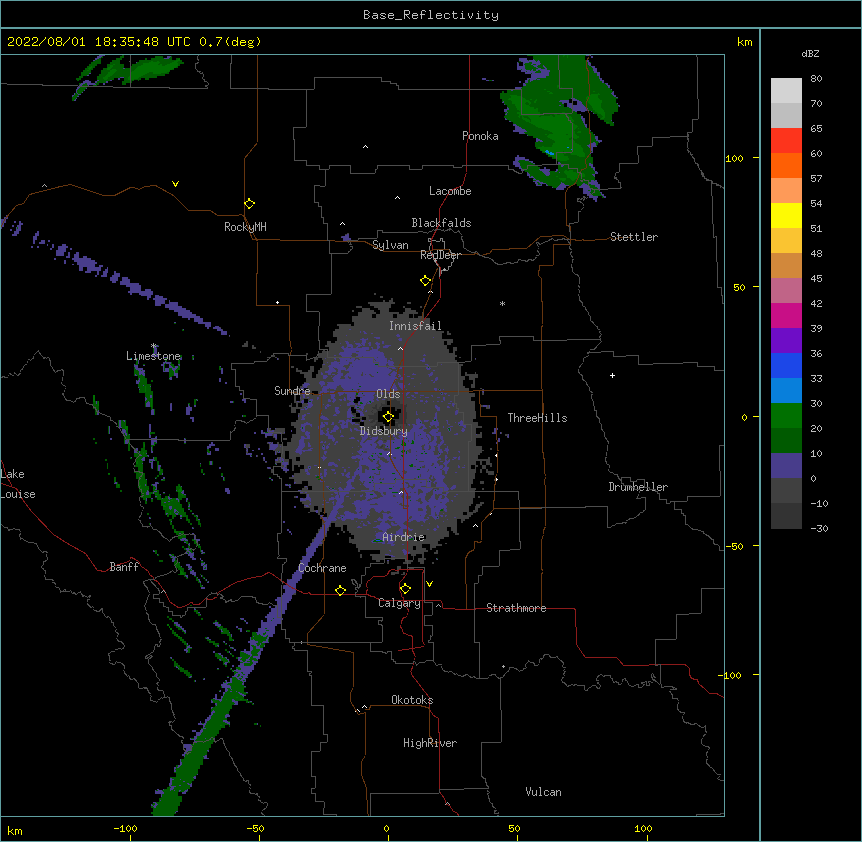Select the -100 tick on right axis
The height and width of the screenshot is (842, 862).
(x=731, y=675)
